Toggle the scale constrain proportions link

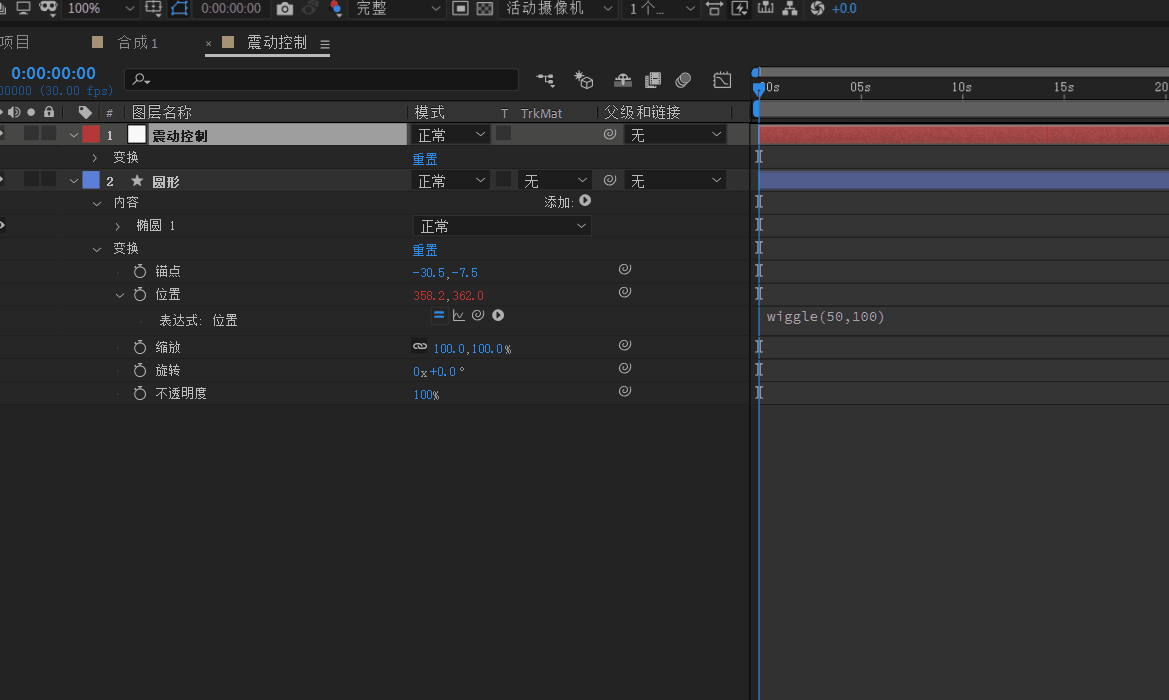pos(420,347)
